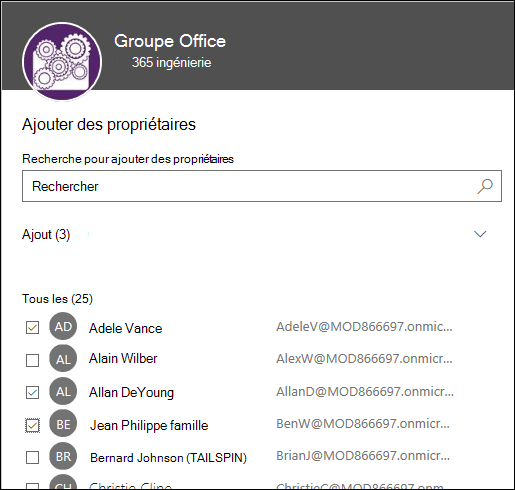Select the name Allan DeYoung
Viewport: 515px width, 490px height.
tap(131, 393)
